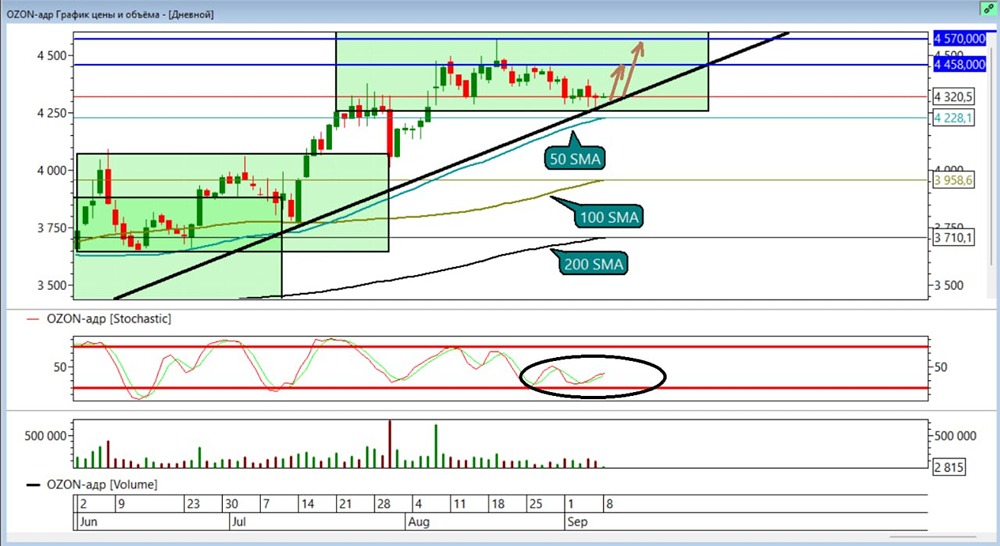Click date 30 on the time axis
This screenshot has width=1000, height=546.
[x=232, y=504]
